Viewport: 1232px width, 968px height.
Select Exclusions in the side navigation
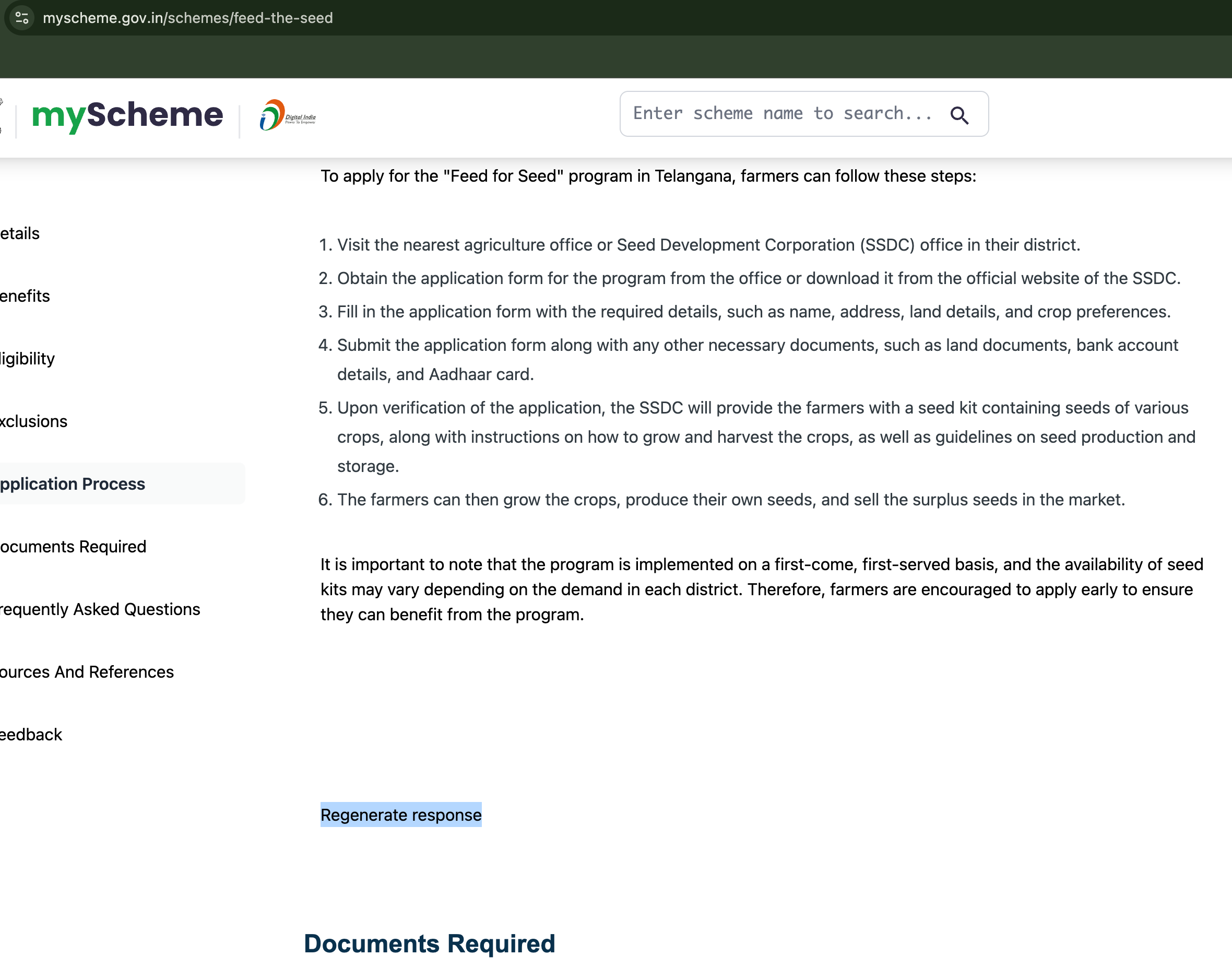pos(33,421)
